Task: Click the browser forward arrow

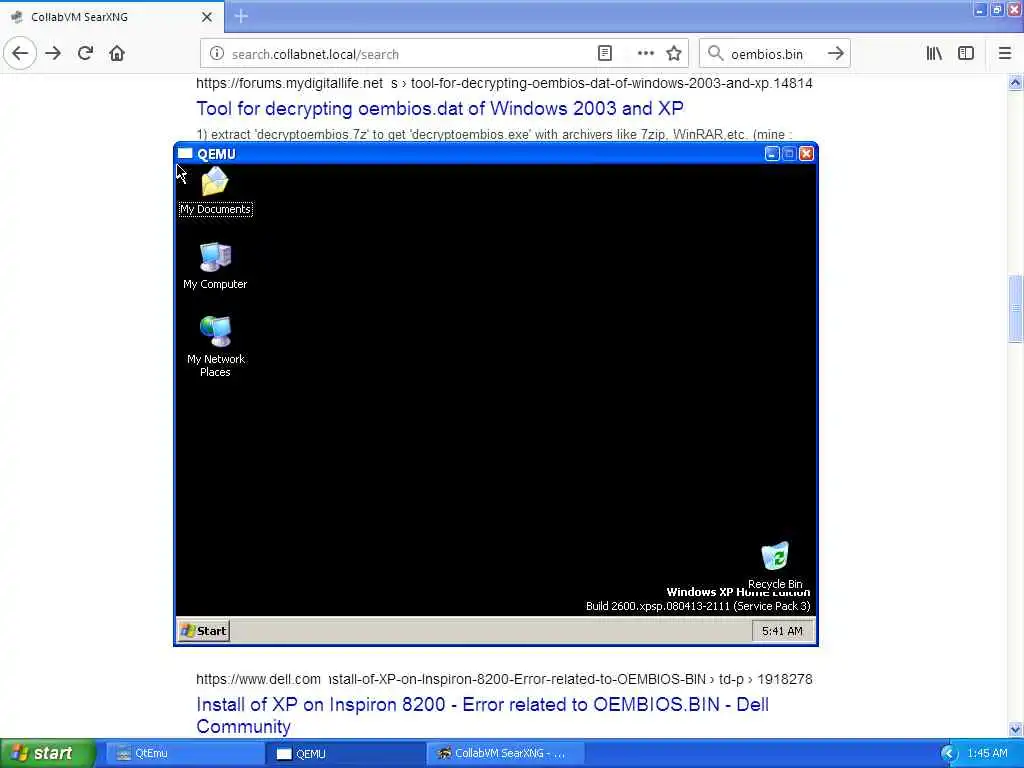Action: (53, 54)
